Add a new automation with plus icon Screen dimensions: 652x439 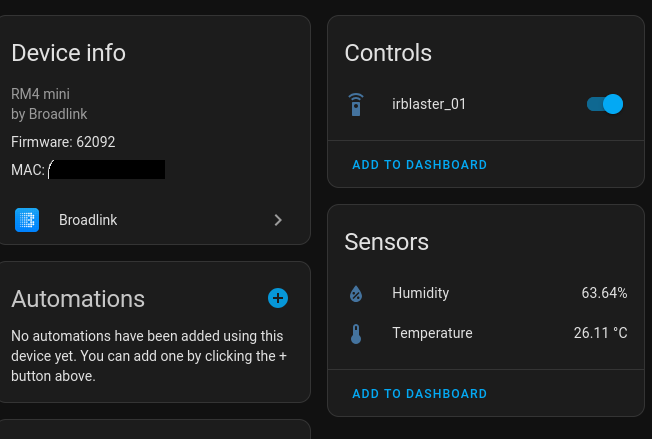pos(278,298)
